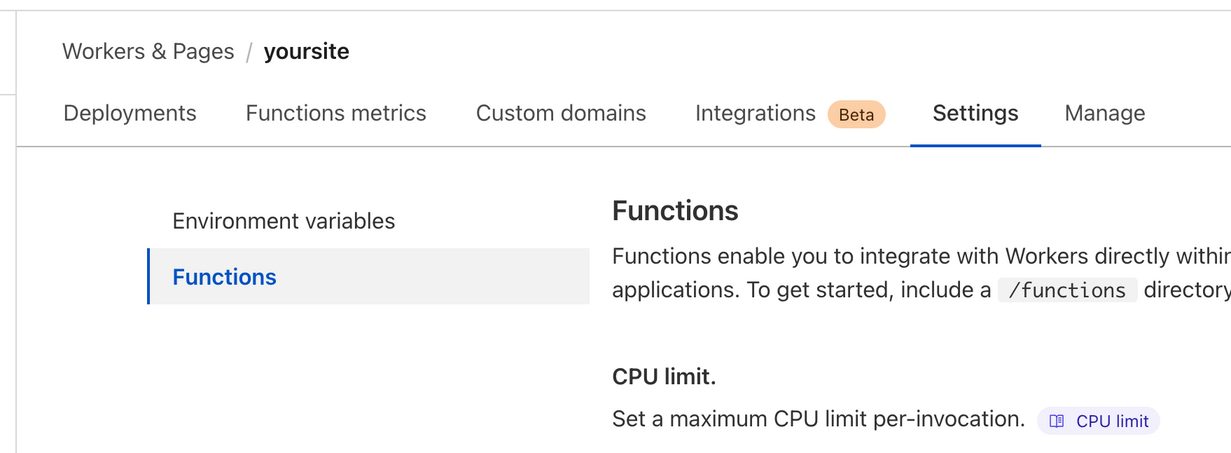Click the Functions section heading
Screen dimensions: 1231x453
675,211
